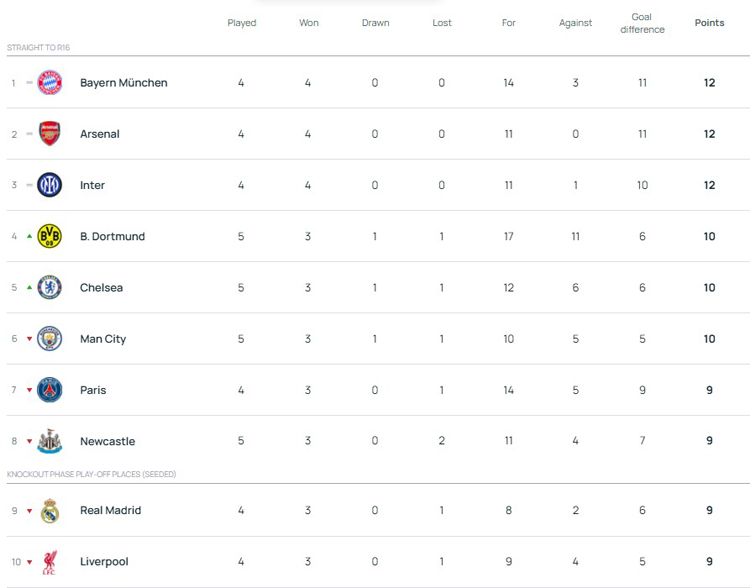Click Newcastle's points value of 9
The height and width of the screenshot is (588, 750).
coord(709,441)
